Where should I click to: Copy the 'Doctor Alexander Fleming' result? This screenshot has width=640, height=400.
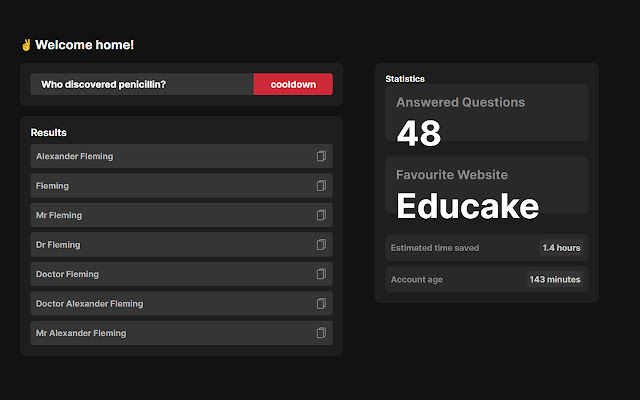pyautogui.click(x=321, y=304)
